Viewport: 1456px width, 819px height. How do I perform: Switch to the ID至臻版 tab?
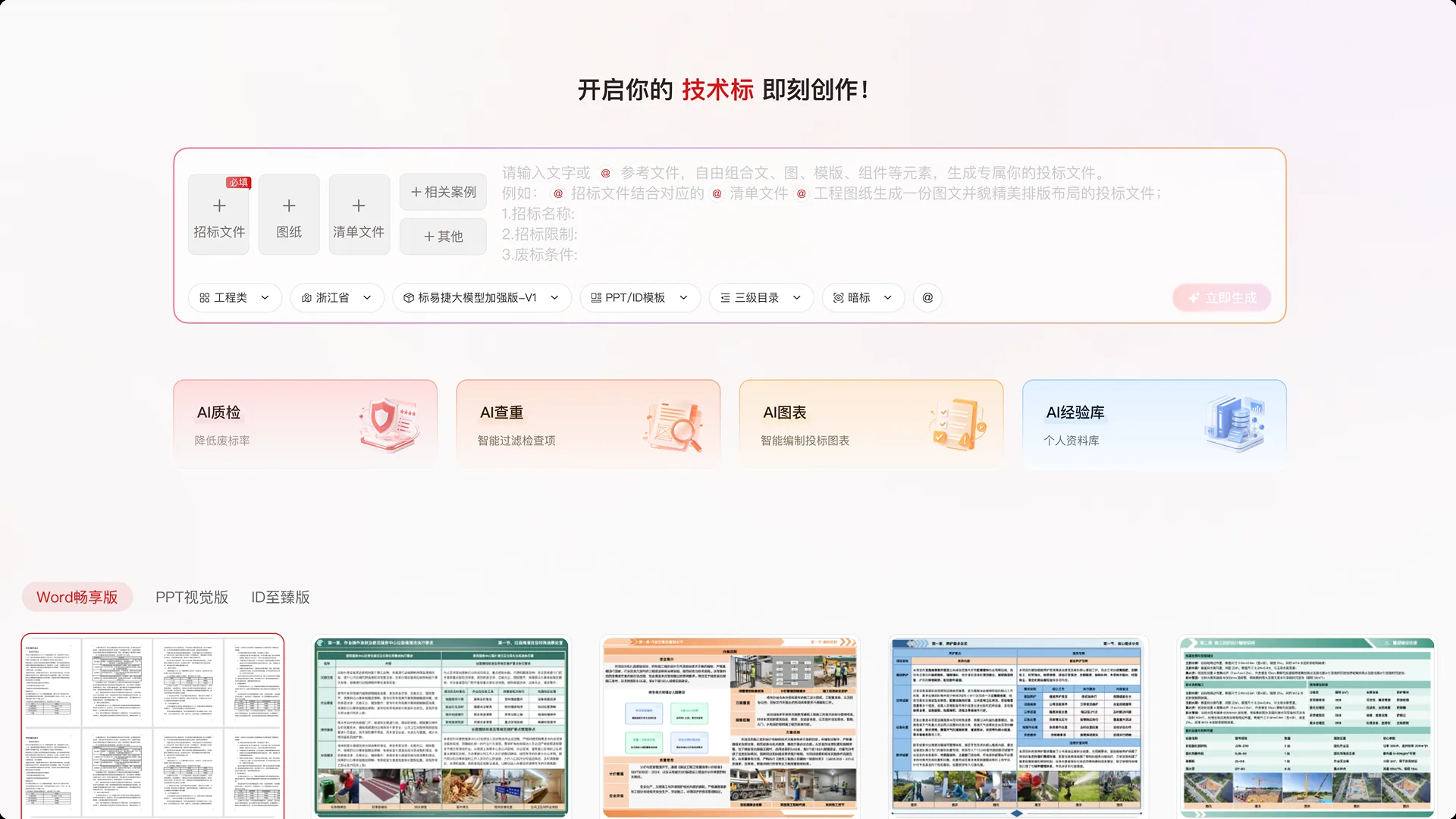(281, 597)
